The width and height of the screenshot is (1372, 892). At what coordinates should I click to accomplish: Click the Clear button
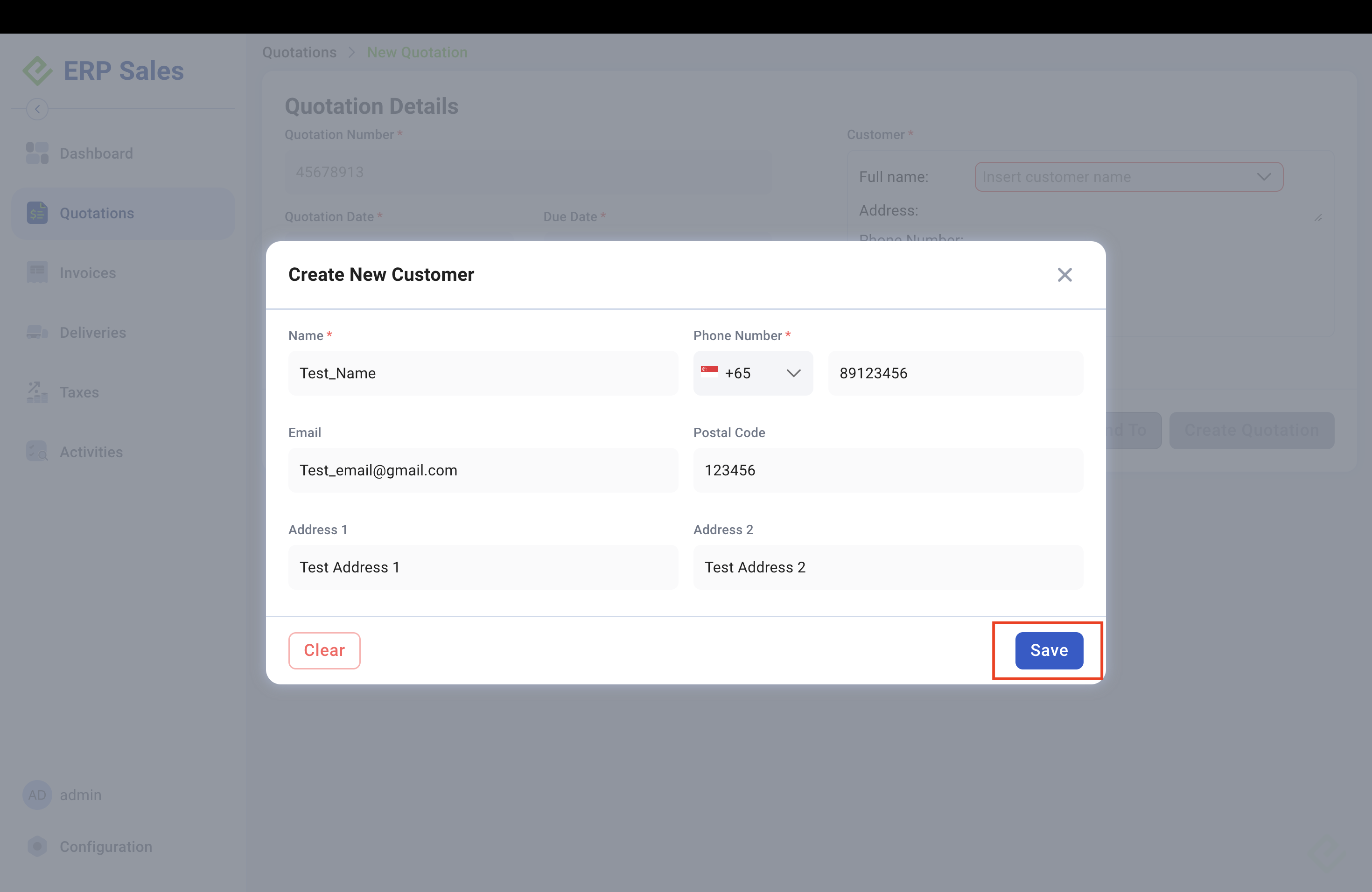tap(324, 650)
